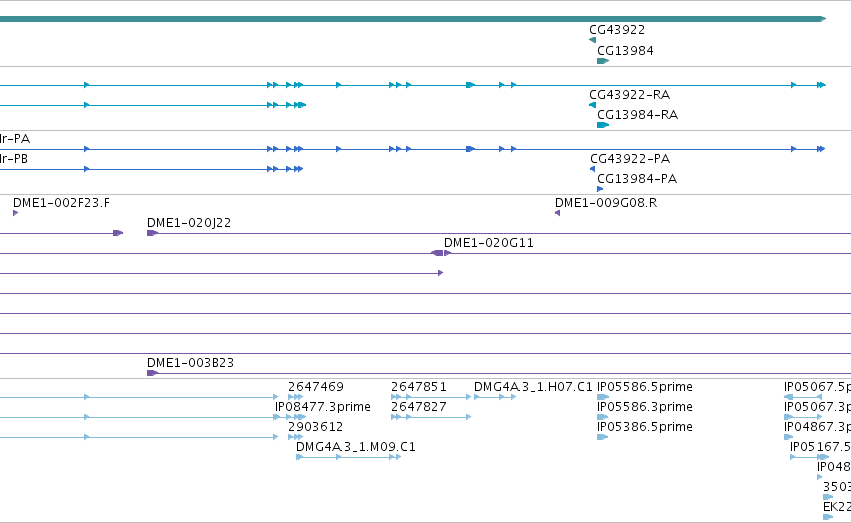This screenshot has width=851, height=523.
Task: Click the purple box below DME1-003B23 label
Action: pos(153,373)
